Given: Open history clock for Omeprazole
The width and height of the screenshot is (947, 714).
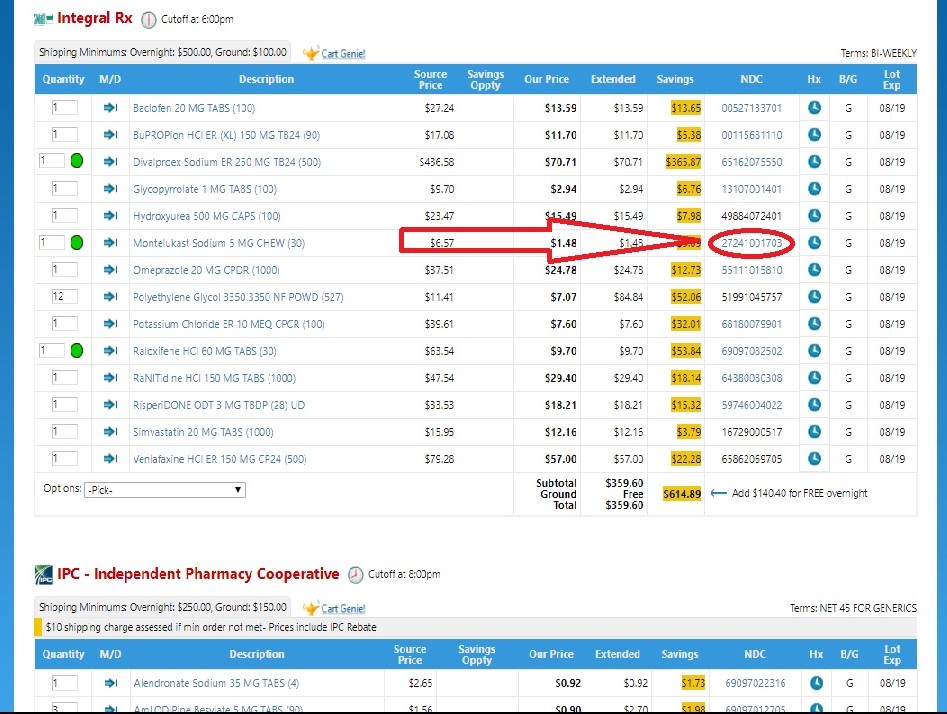Looking at the screenshot, I should [815, 269].
